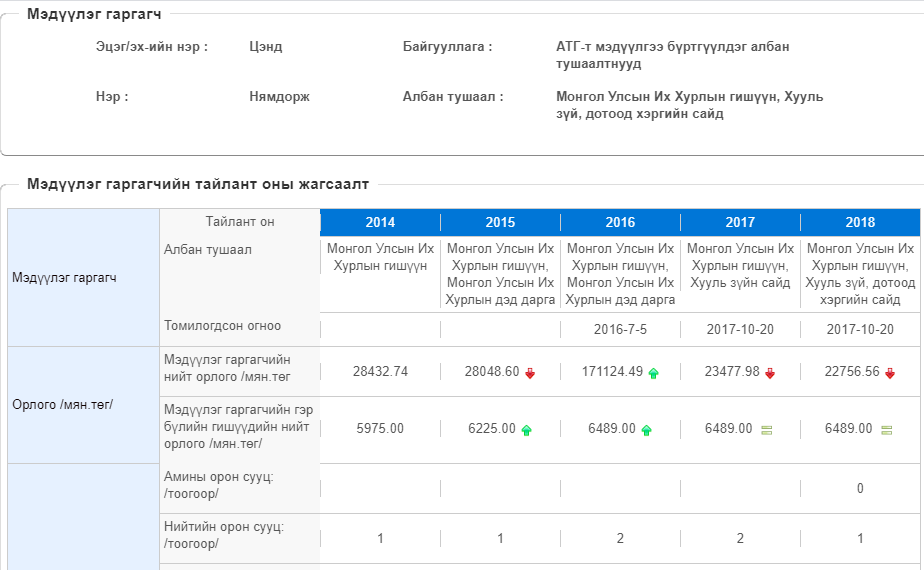Select the 2018 year column header

(860, 222)
